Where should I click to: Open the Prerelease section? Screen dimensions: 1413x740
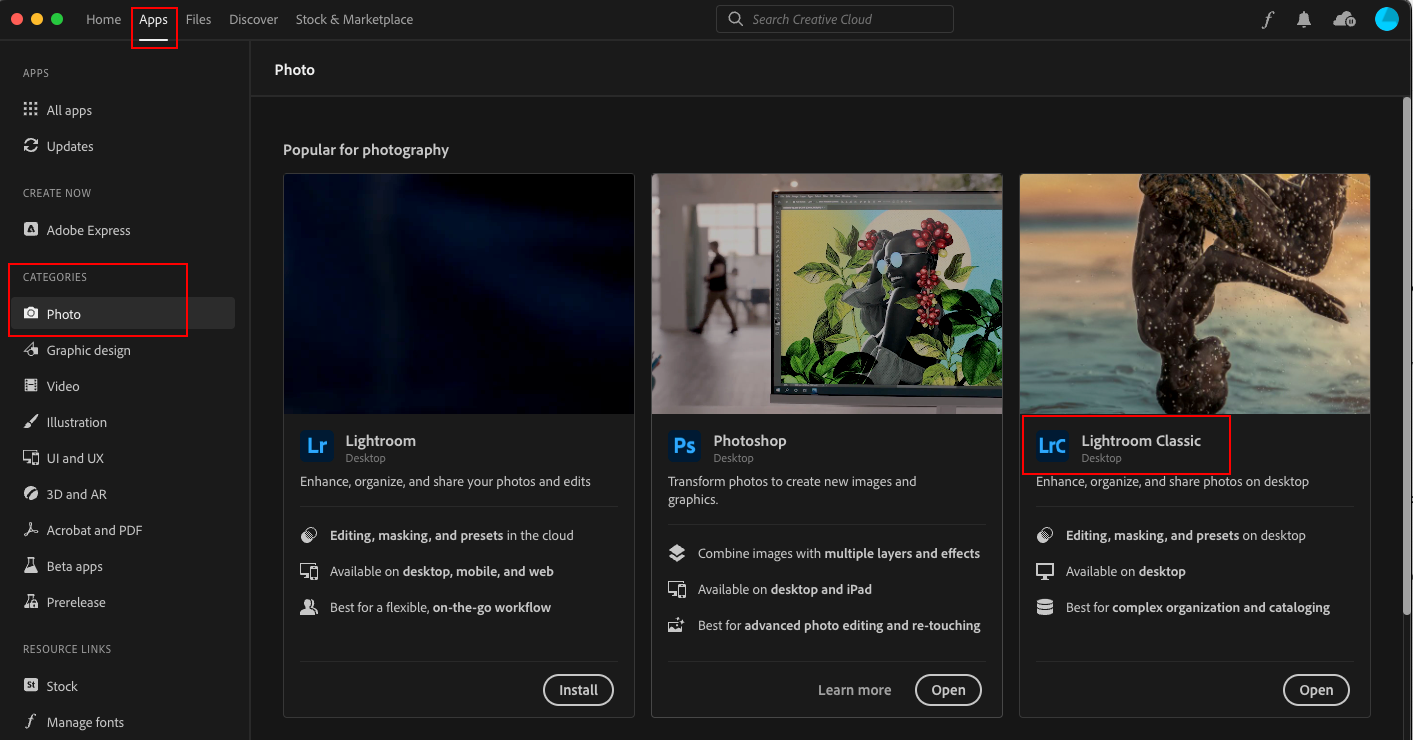(x=77, y=601)
